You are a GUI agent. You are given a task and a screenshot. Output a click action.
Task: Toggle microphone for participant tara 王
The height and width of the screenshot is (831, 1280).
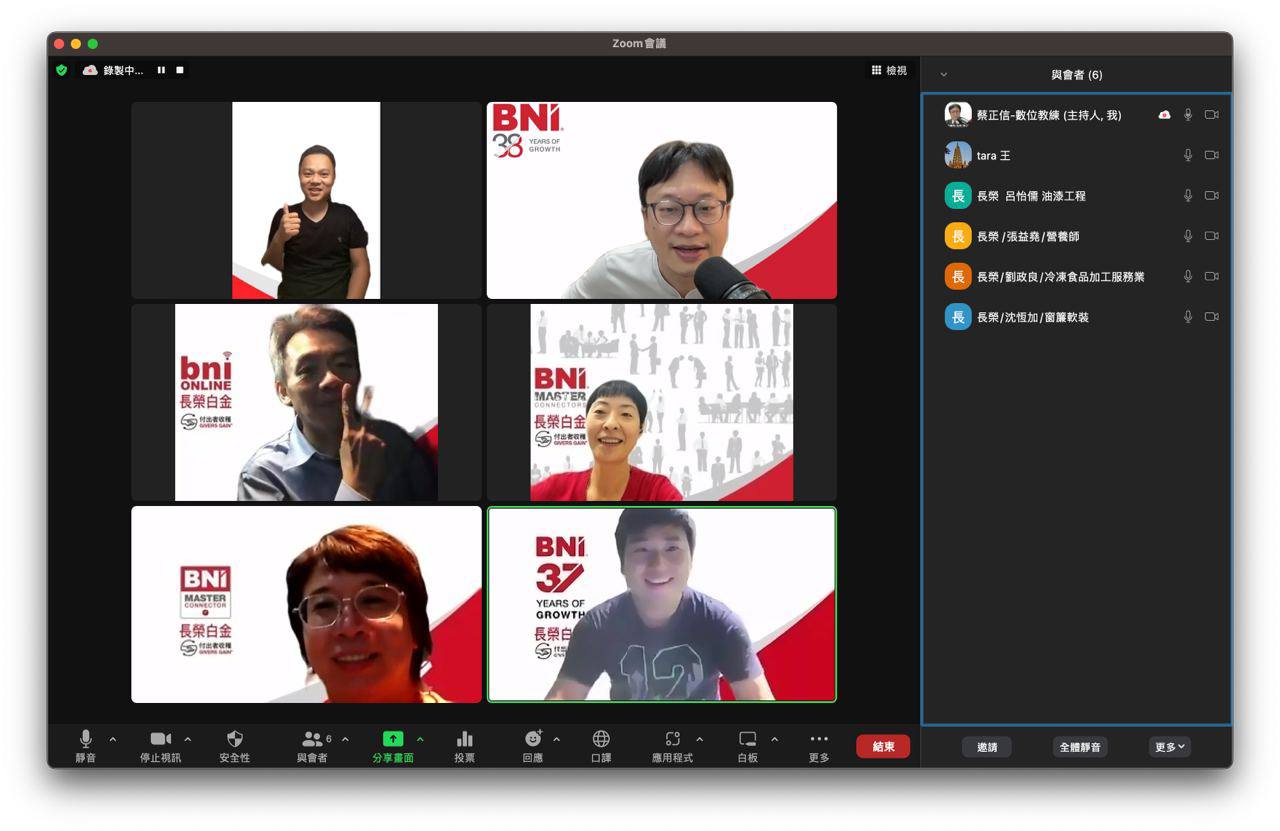pos(1188,155)
